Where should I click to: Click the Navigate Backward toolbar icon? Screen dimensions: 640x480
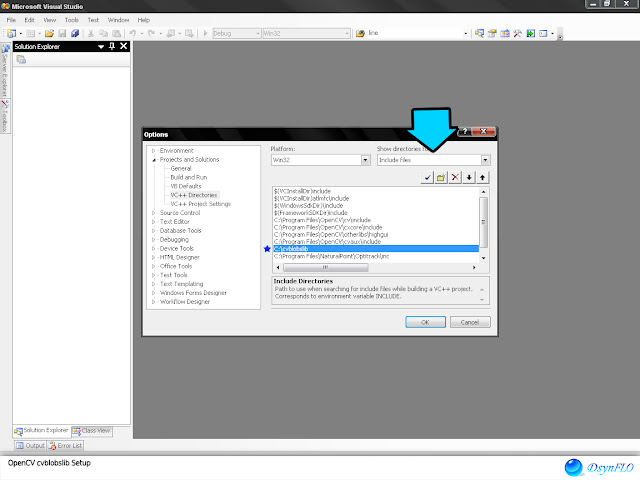tap(171, 33)
